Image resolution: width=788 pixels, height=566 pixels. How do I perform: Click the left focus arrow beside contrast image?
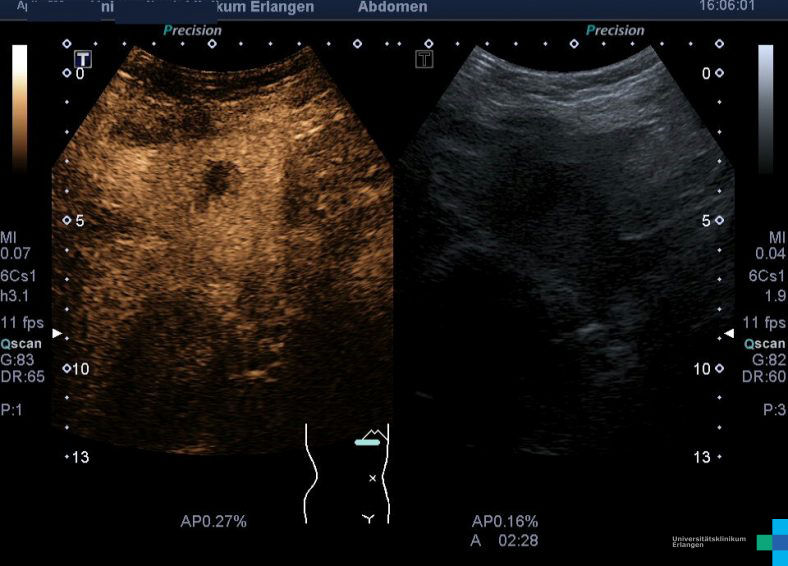click(x=58, y=333)
